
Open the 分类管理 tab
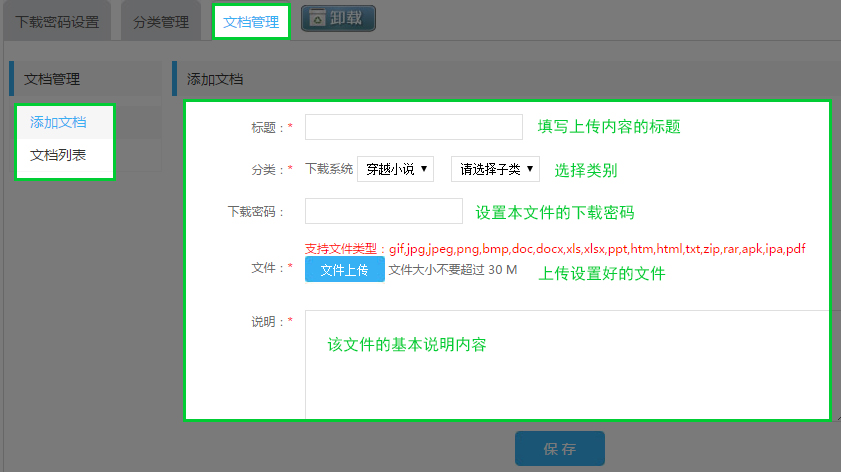[x=161, y=21]
